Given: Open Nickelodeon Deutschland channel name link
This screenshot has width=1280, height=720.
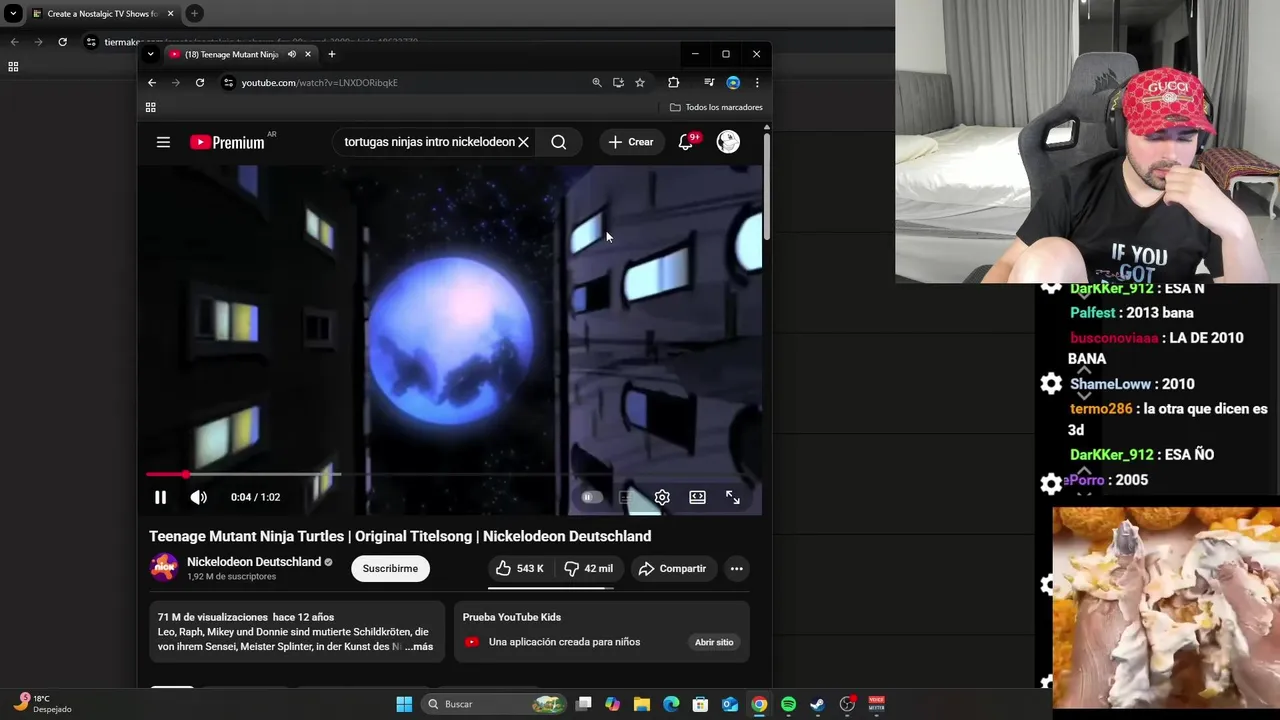Looking at the screenshot, I should (254, 562).
